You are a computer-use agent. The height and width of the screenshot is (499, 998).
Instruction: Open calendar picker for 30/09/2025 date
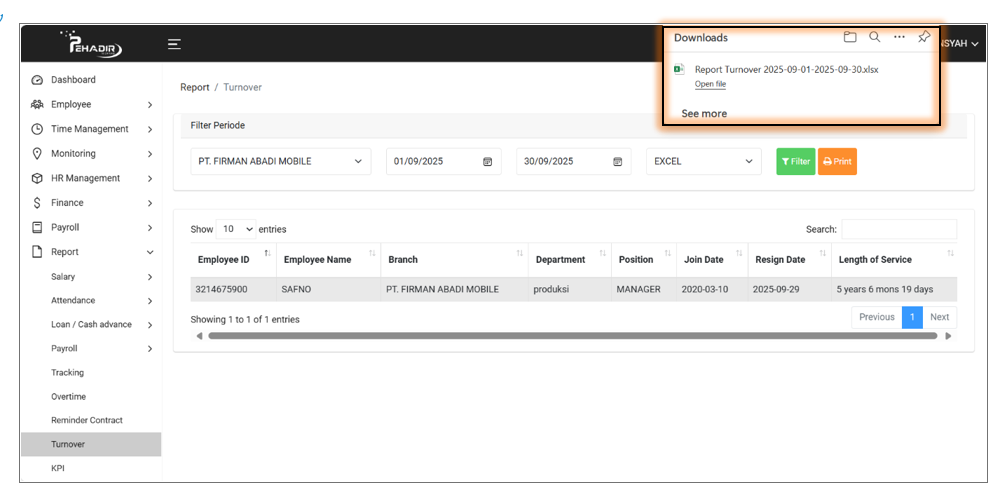click(617, 162)
